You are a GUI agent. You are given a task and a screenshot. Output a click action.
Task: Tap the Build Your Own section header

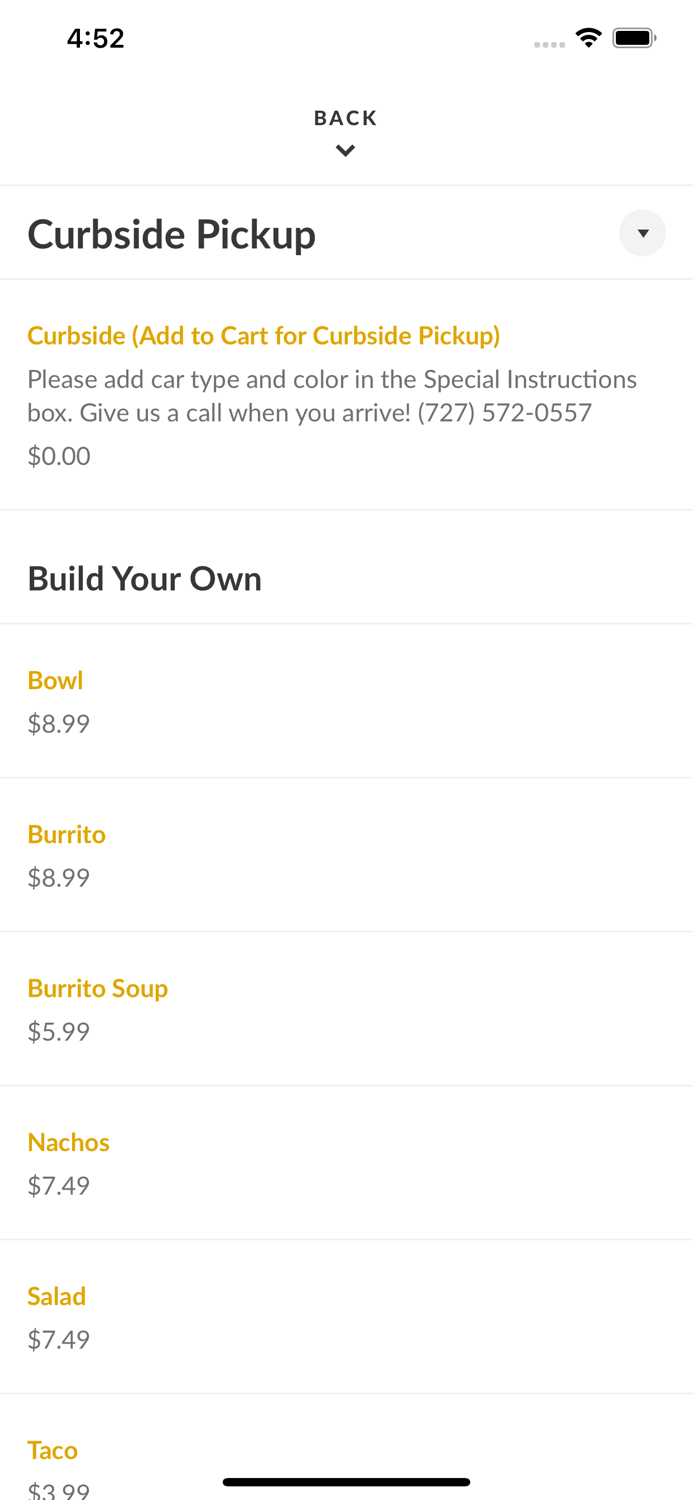[x=144, y=578]
